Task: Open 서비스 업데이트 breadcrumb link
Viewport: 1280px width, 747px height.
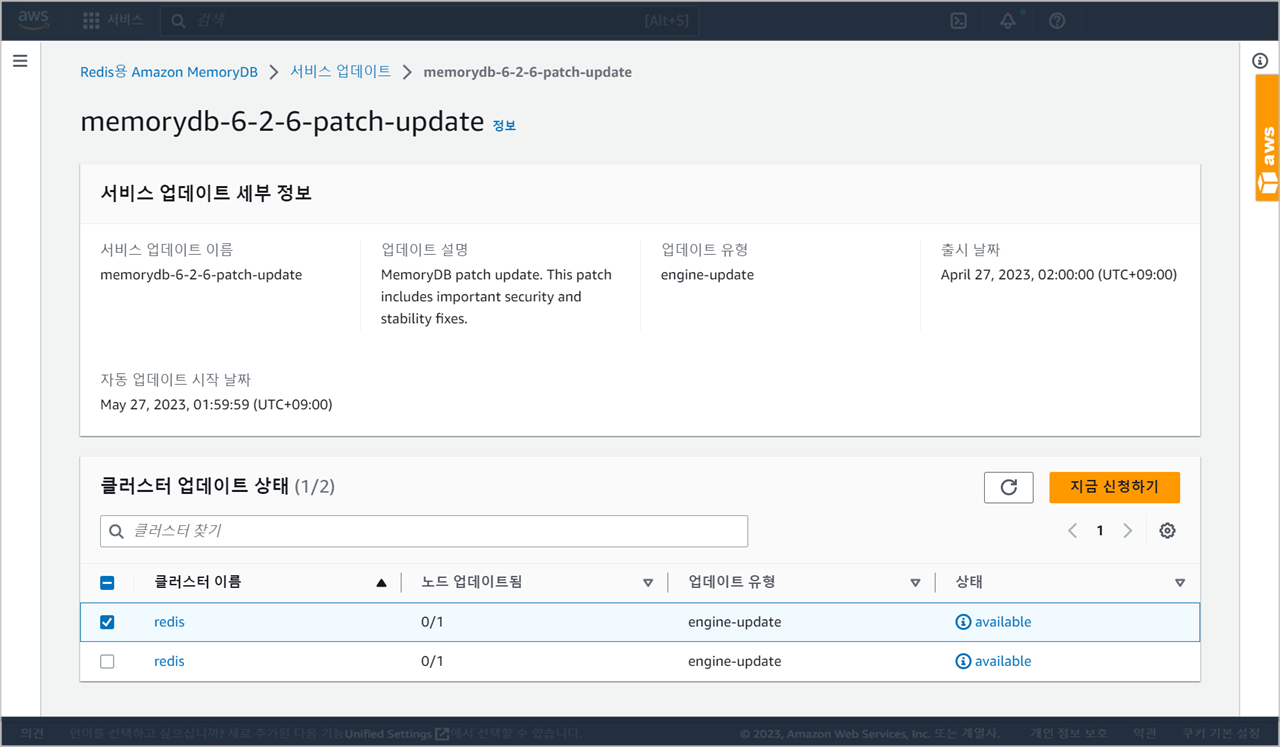Action: [x=340, y=72]
